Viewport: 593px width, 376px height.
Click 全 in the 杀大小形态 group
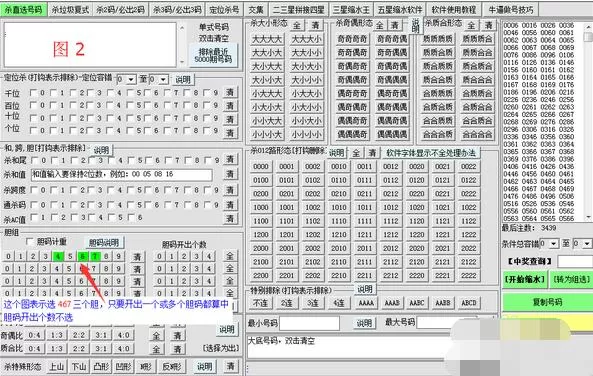(x=297, y=26)
